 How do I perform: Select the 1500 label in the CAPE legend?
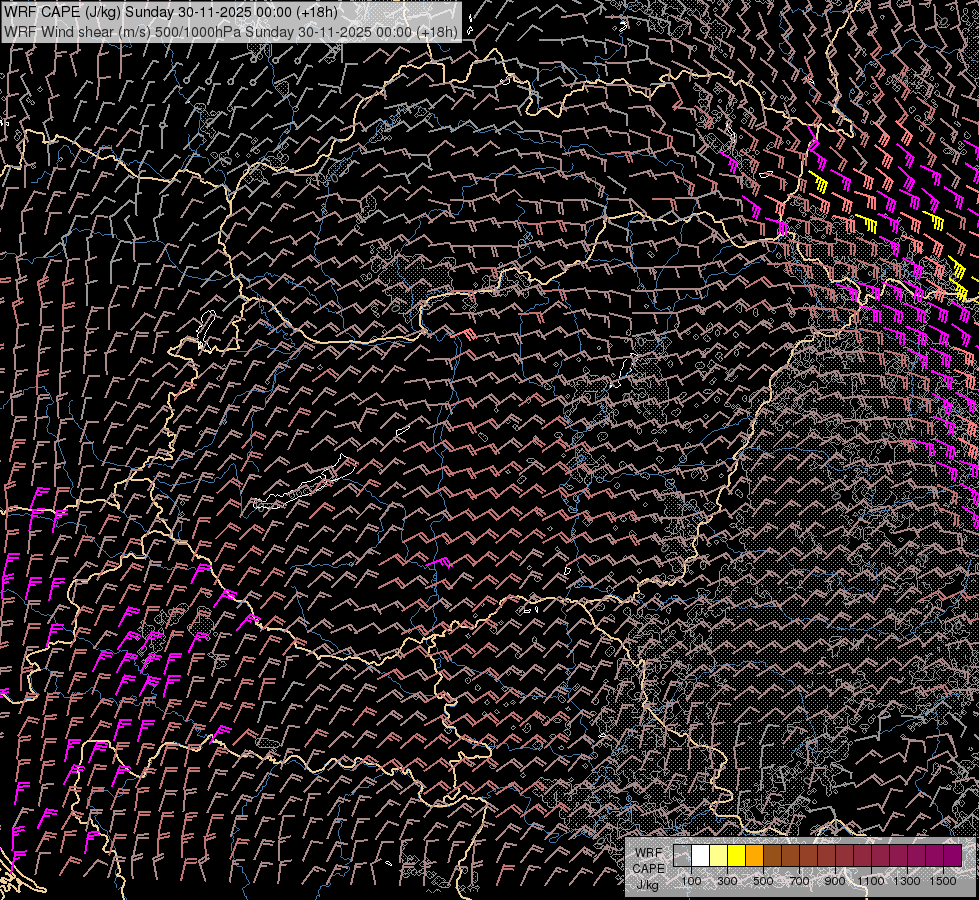[x=943, y=881]
